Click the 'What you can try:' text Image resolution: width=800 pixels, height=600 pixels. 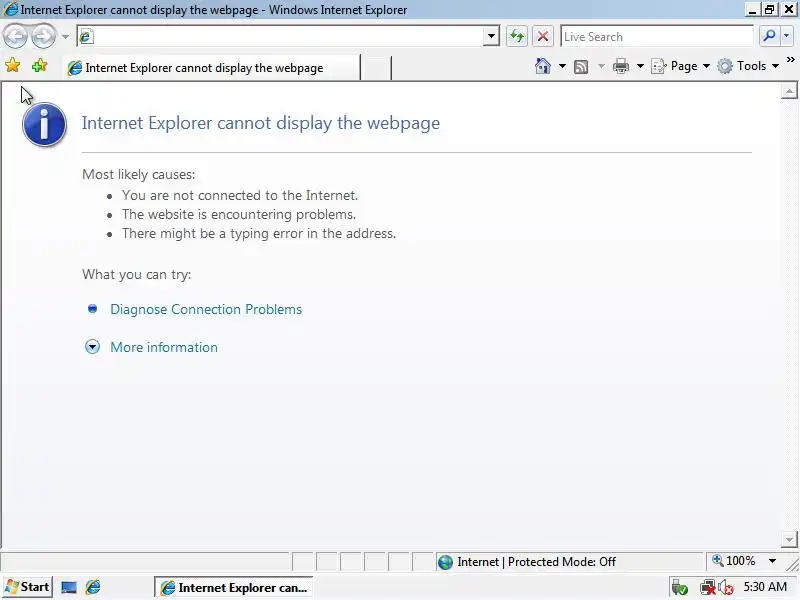137,274
